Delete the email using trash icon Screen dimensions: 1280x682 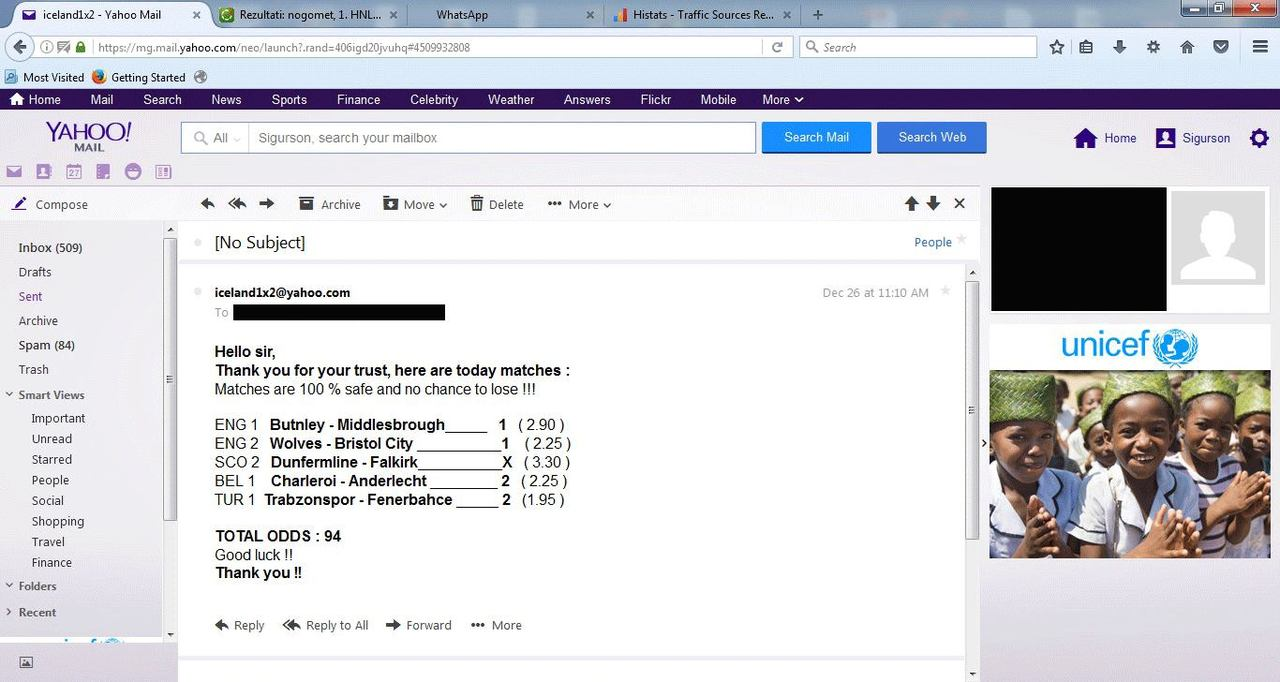tap(497, 204)
